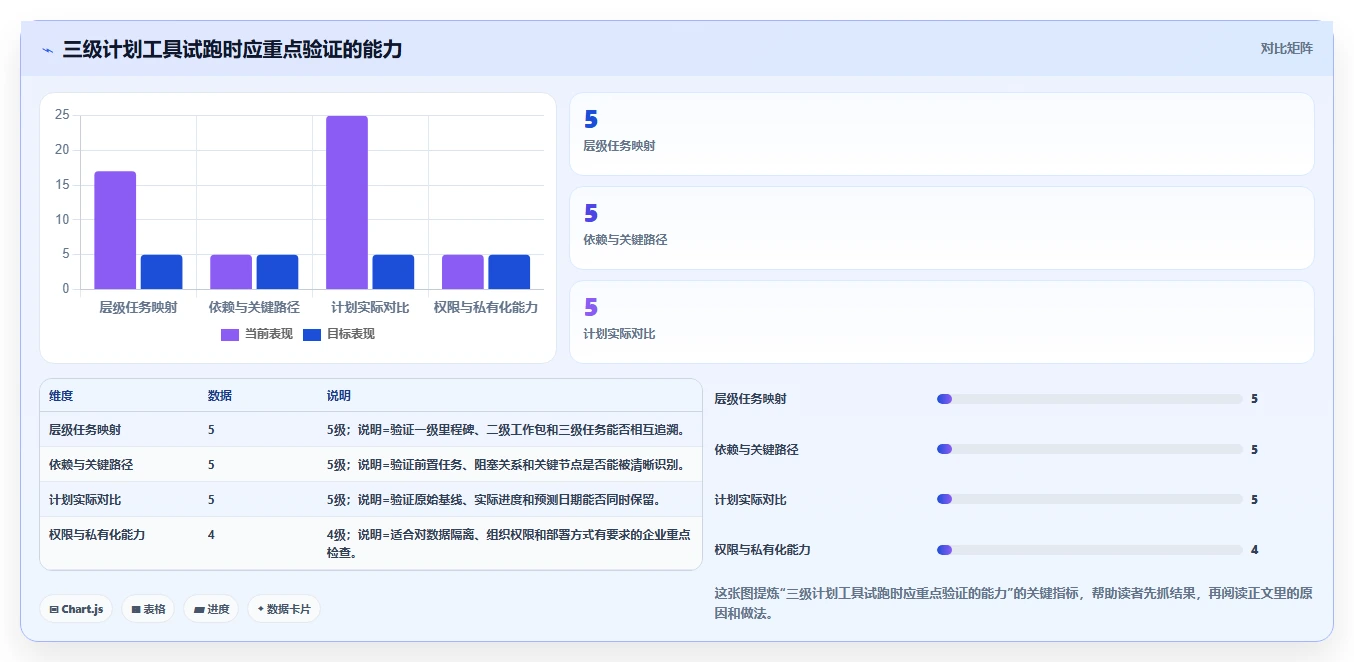
Task: Click the 对比矩阵 label in header
Action: pyautogui.click(x=1286, y=48)
